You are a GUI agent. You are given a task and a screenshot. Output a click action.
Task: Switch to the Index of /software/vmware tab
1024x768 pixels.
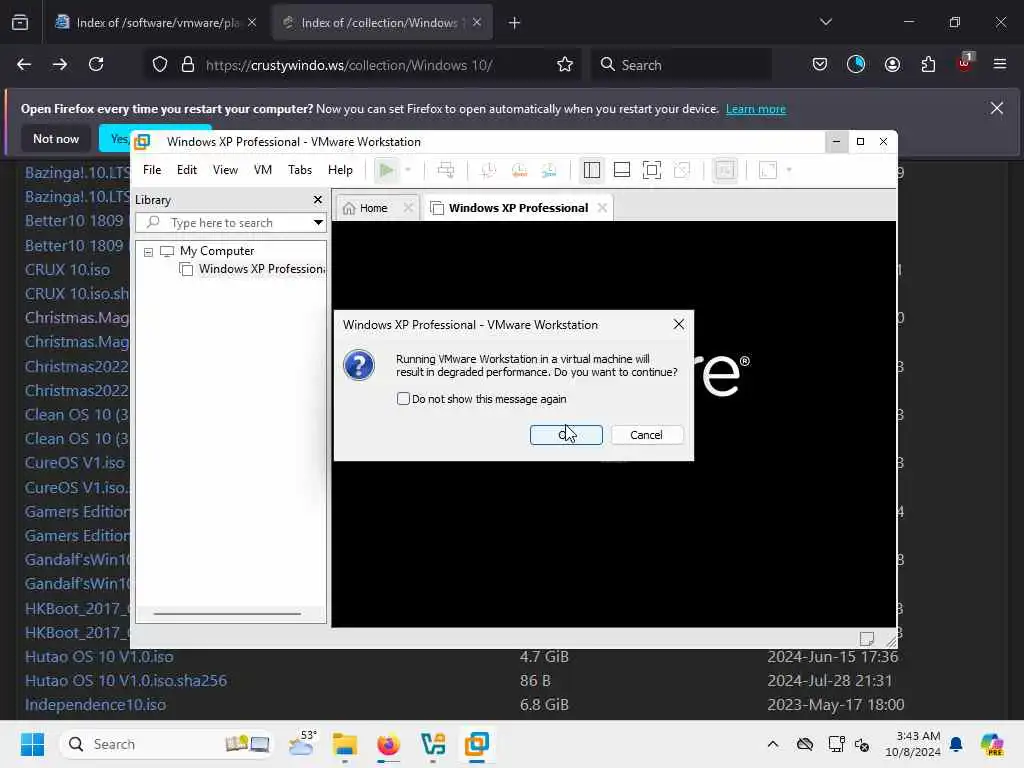pyautogui.click(x=155, y=23)
